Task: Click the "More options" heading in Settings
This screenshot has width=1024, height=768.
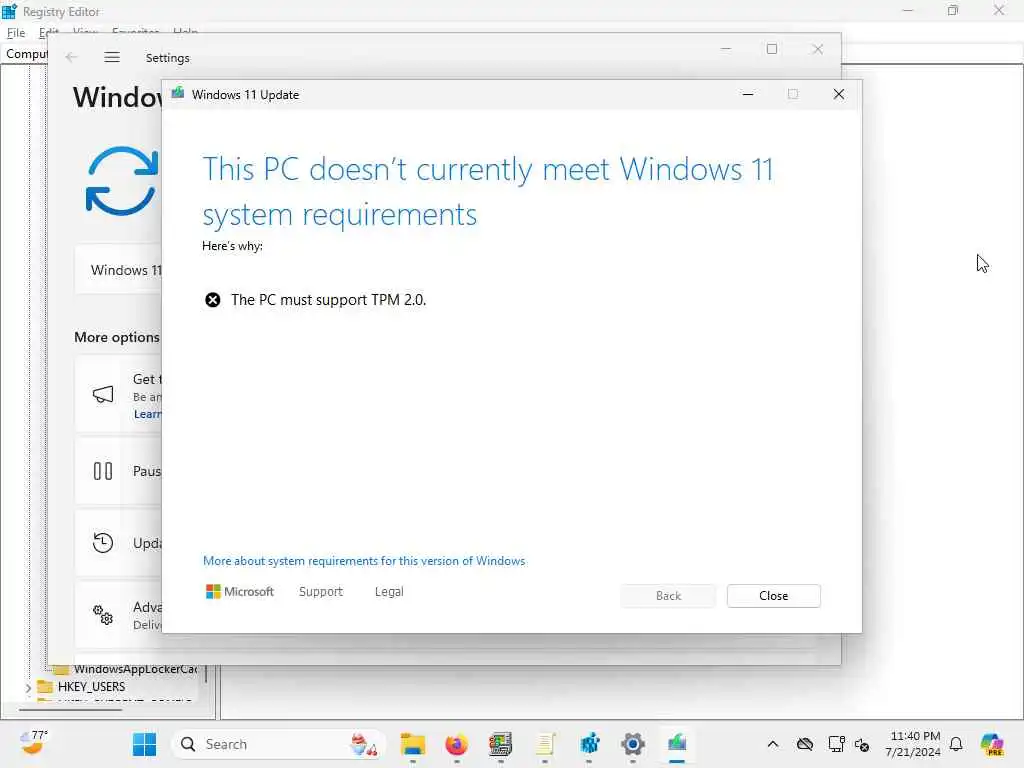Action: click(117, 337)
